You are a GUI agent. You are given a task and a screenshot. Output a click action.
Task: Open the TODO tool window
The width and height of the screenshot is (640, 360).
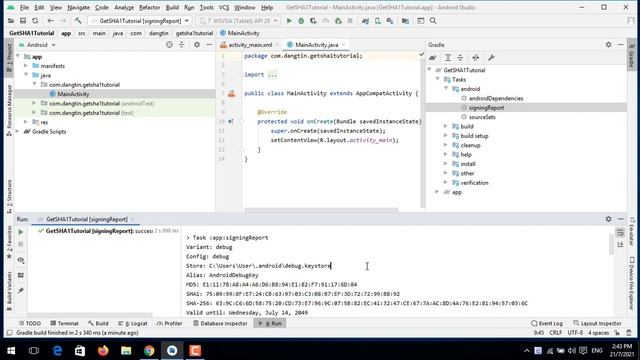pyautogui.click(x=29, y=323)
